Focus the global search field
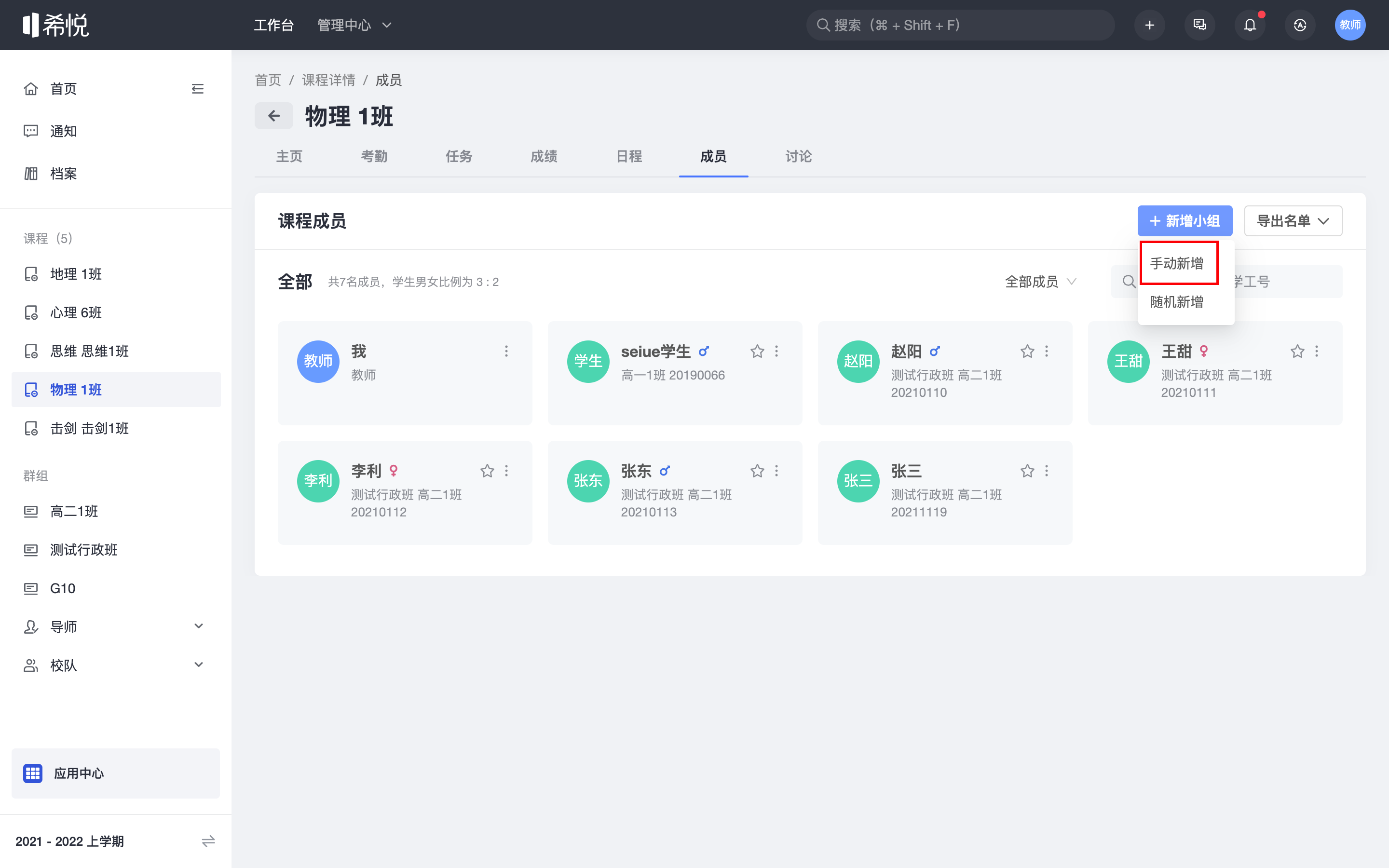This screenshot has height=868, width=1389. pos(960,25)
